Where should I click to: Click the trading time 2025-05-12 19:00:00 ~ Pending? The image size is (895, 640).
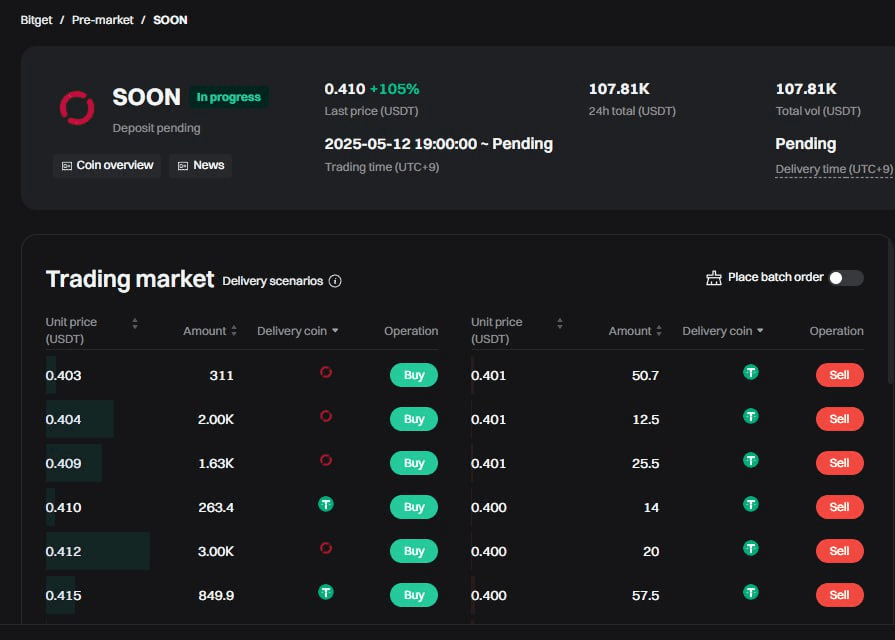coord(438,144)
